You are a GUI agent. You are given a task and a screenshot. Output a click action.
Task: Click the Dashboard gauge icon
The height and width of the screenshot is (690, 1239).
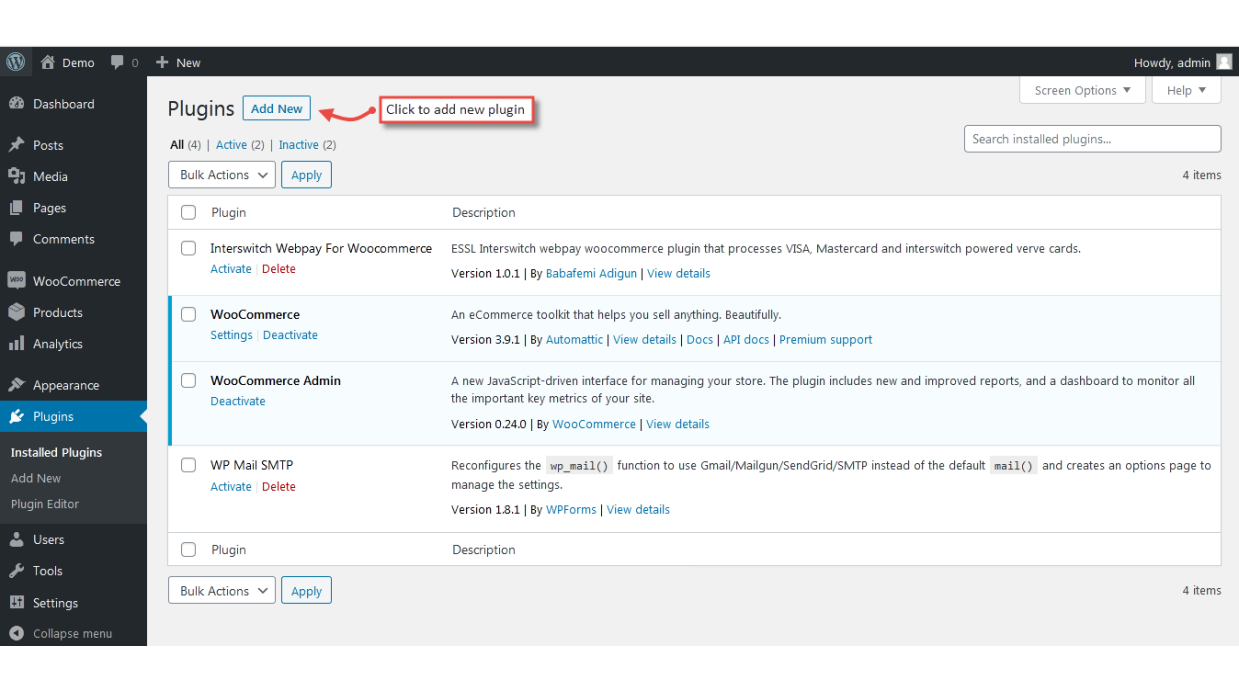pos(16,104)
